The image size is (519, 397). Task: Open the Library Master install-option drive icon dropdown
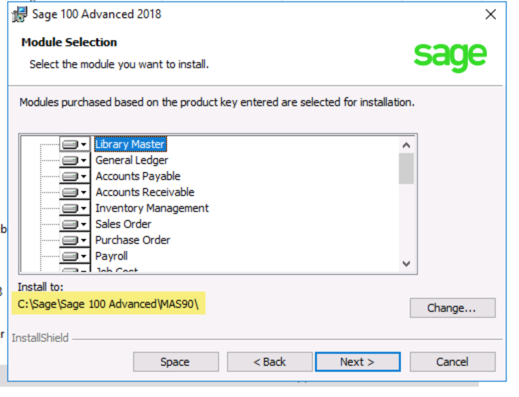(x=75, y=144)
